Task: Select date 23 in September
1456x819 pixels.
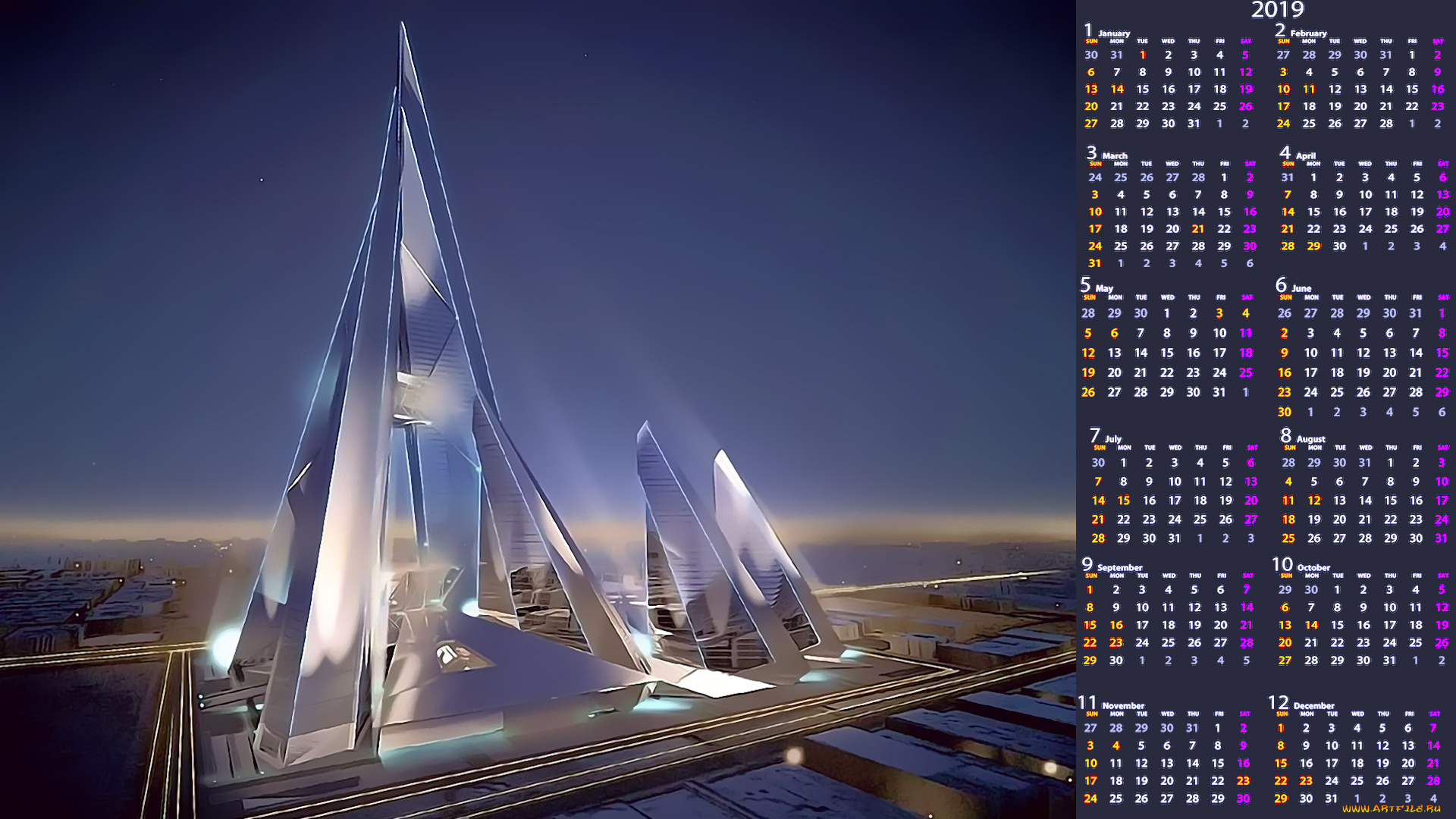Action: (x=1116, y=643)
